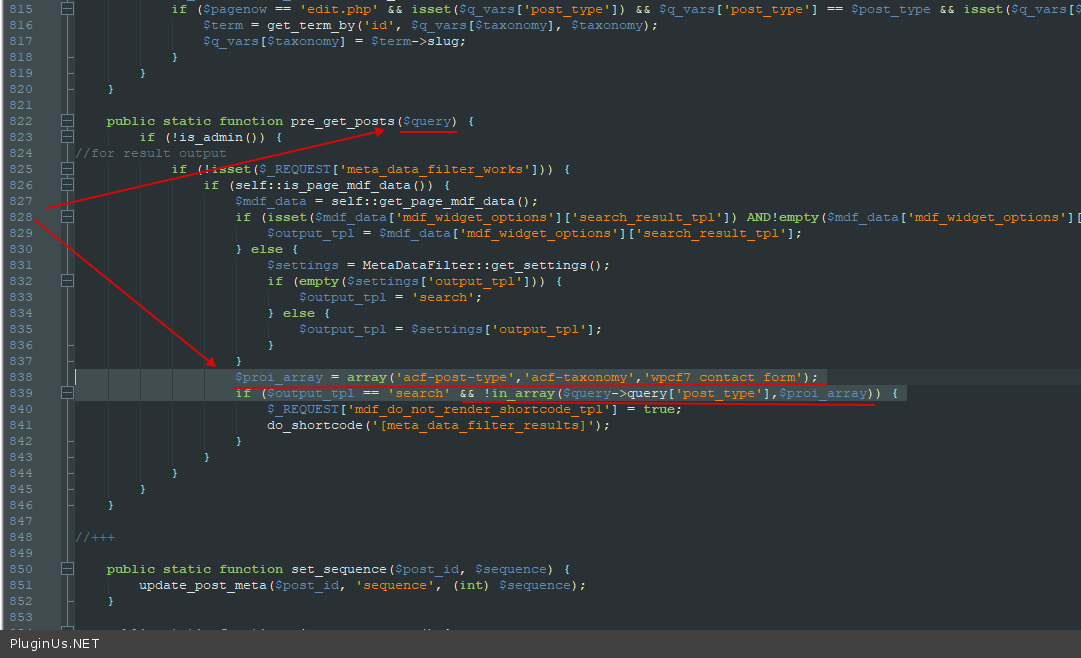Viewport: 1081px width, 658px height.
Task: Toggle fold marker on line 839
Action: (67, 393)
